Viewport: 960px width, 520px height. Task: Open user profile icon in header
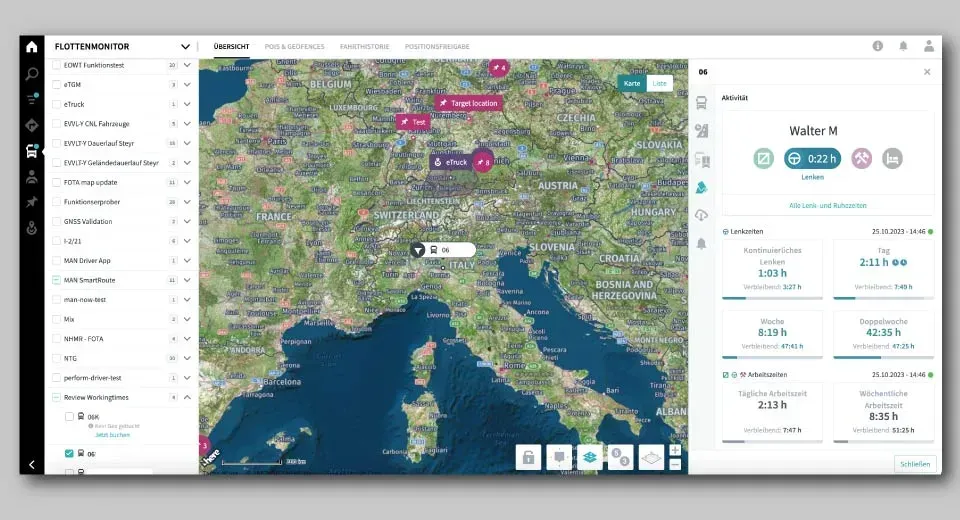929,46
